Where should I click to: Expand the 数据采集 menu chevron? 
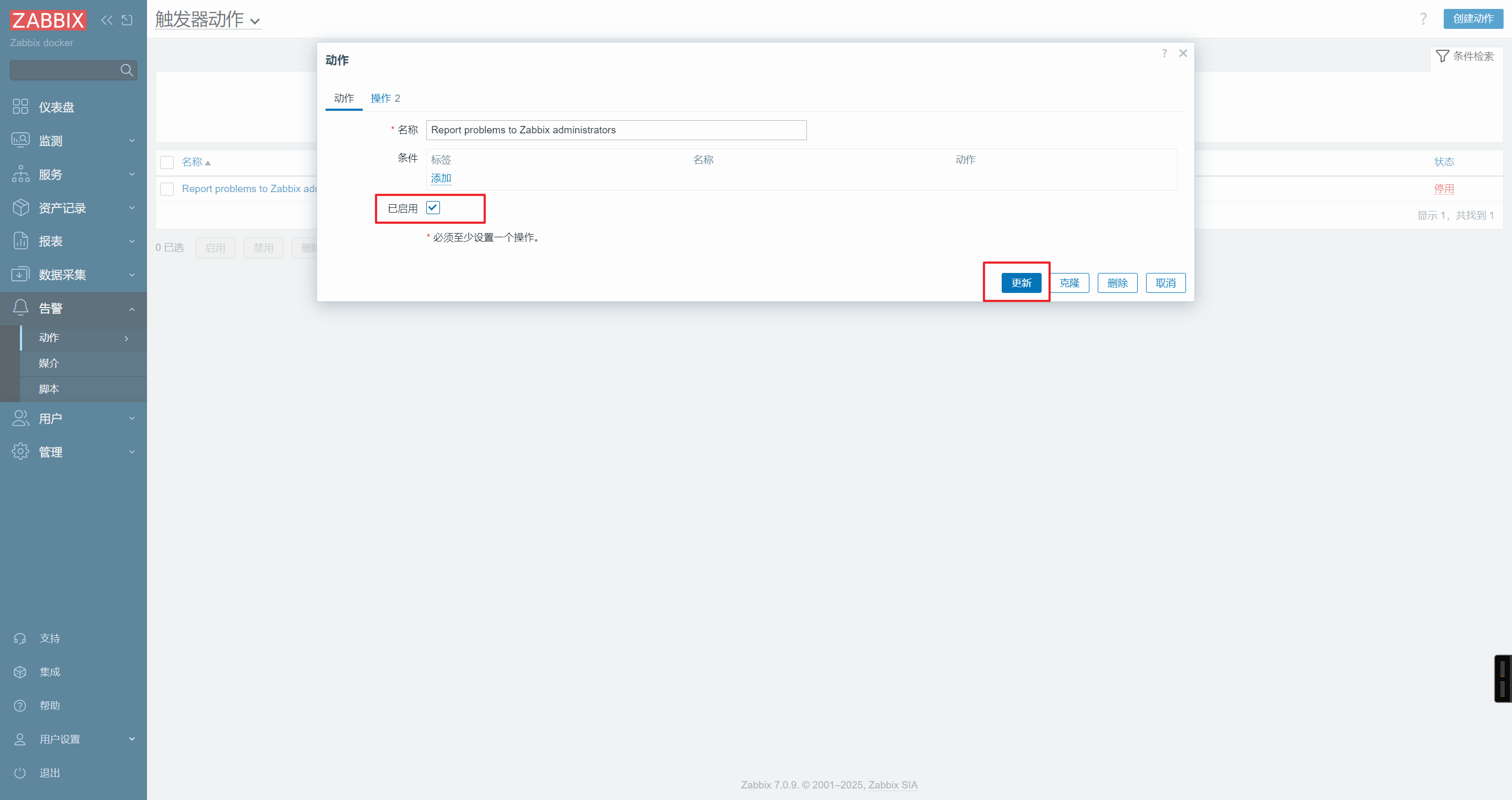pos(132,274)
